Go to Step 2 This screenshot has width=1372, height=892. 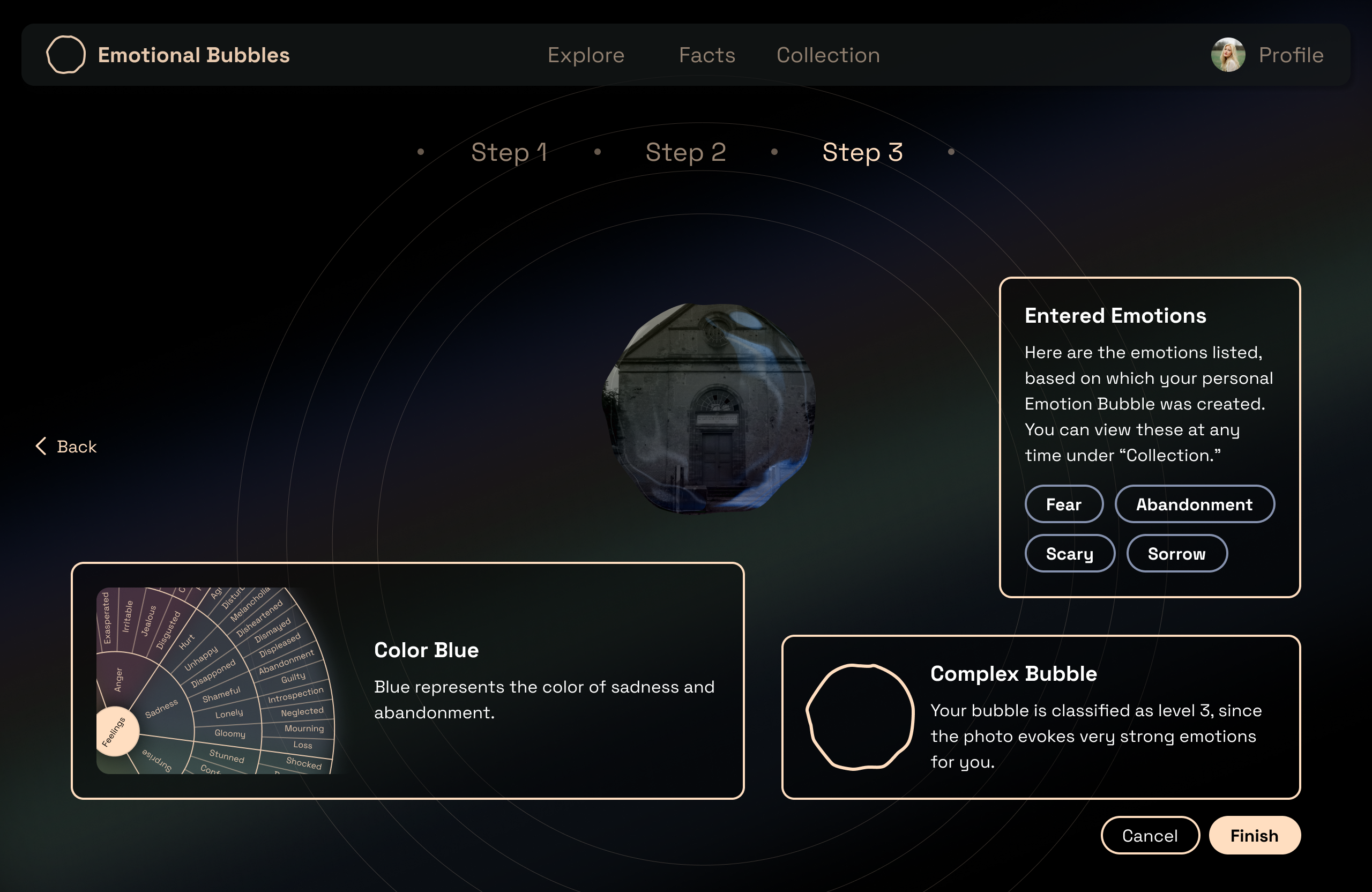[x=685, y=152]
